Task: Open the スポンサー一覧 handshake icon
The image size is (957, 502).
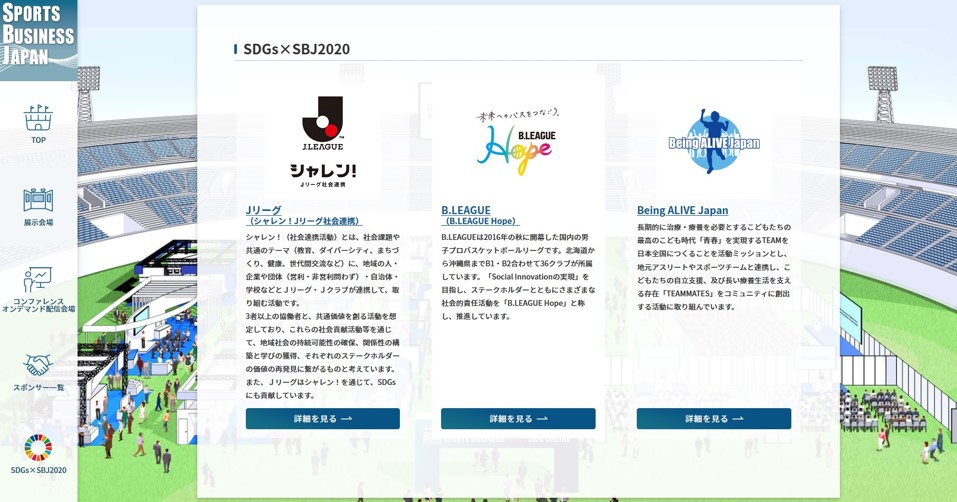Action: pyautogui.click(x=38, y=365)
